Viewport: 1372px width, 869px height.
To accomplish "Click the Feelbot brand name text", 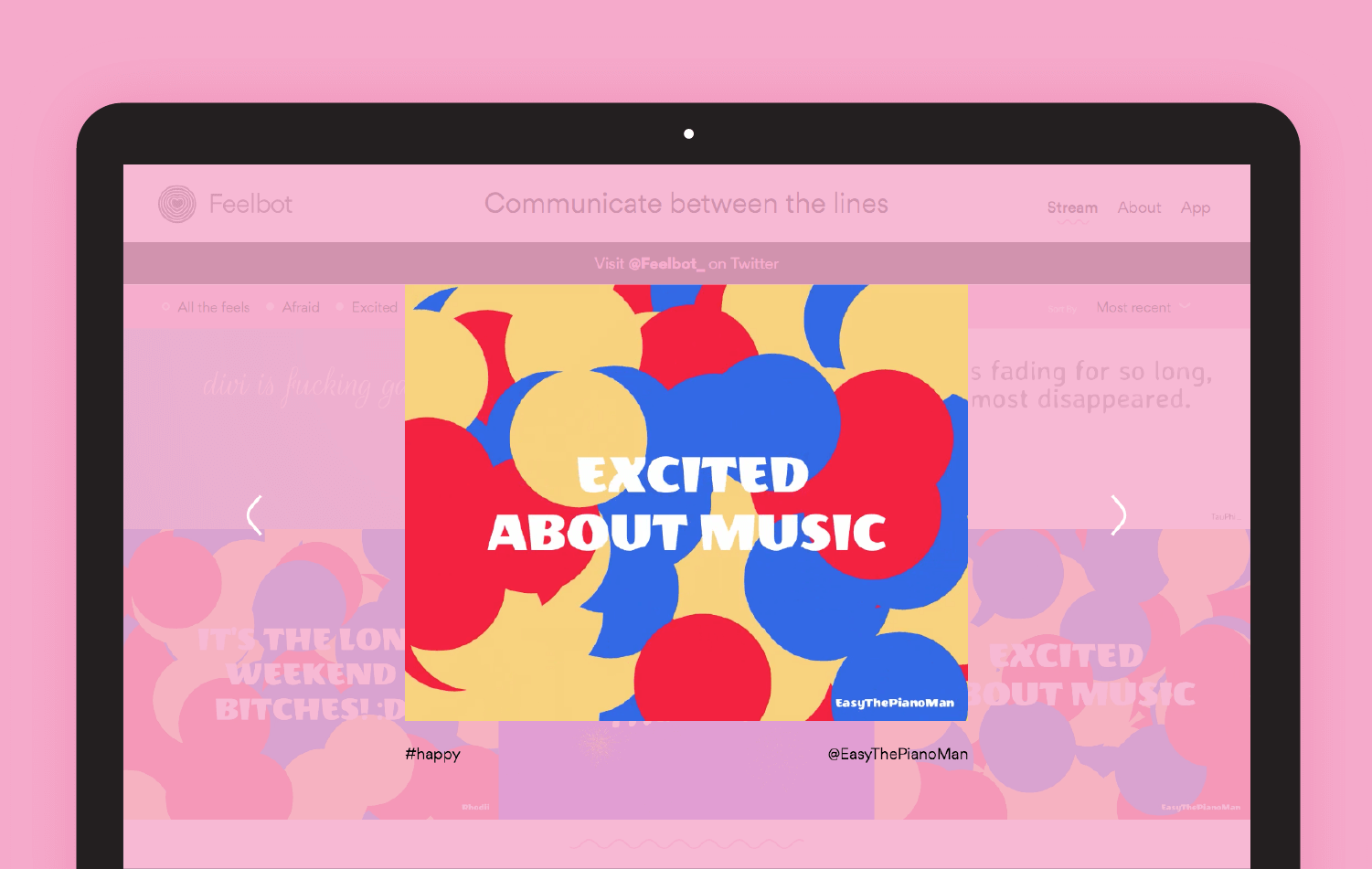I will 250,204.
